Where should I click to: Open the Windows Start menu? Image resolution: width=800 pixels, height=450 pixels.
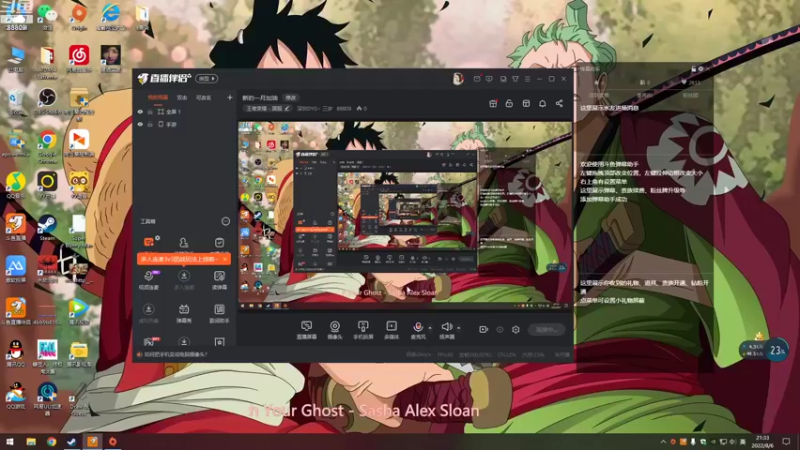10,441
